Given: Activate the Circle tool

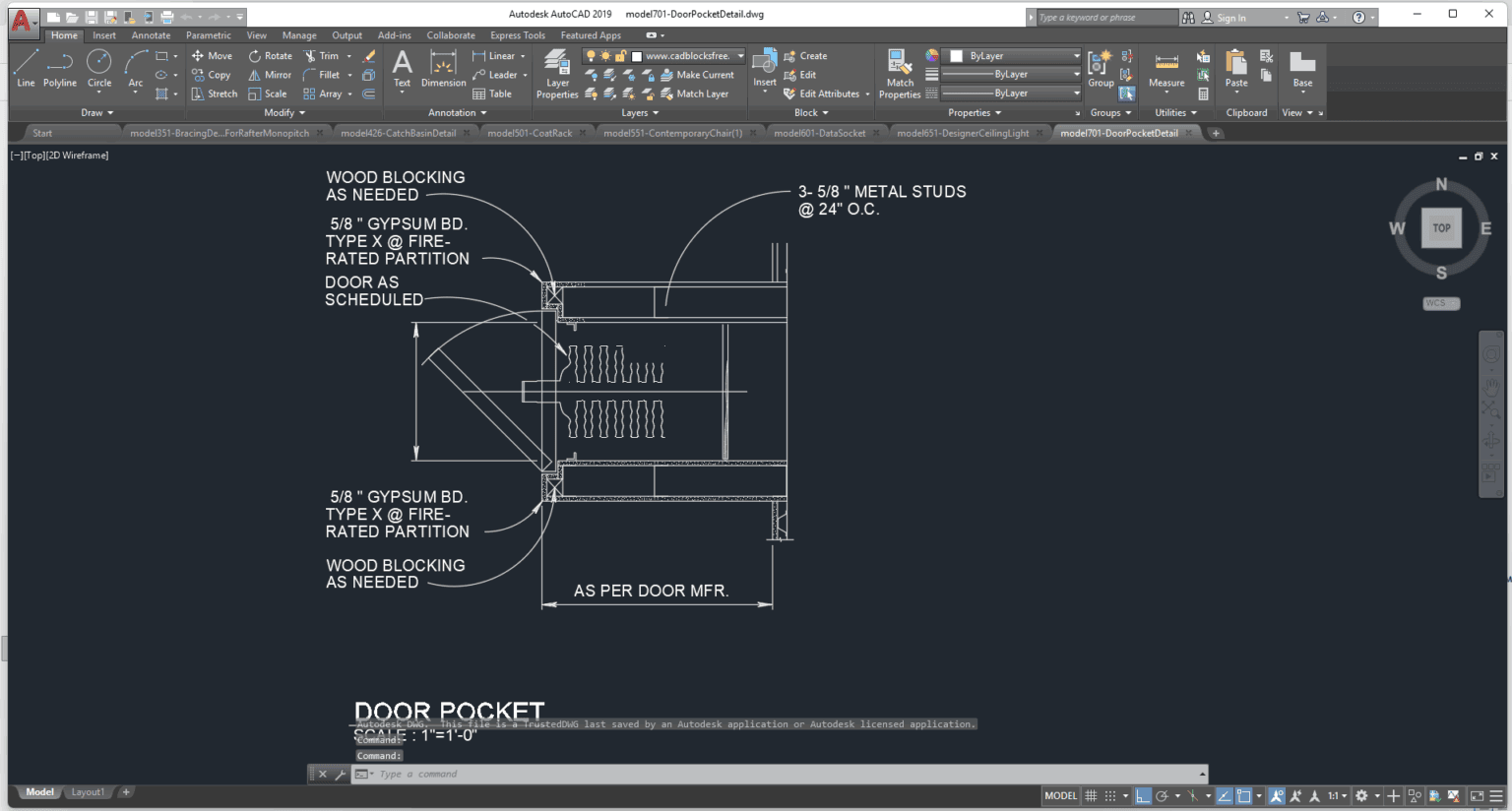Looking at the screenshot, I should click(98, 69).
